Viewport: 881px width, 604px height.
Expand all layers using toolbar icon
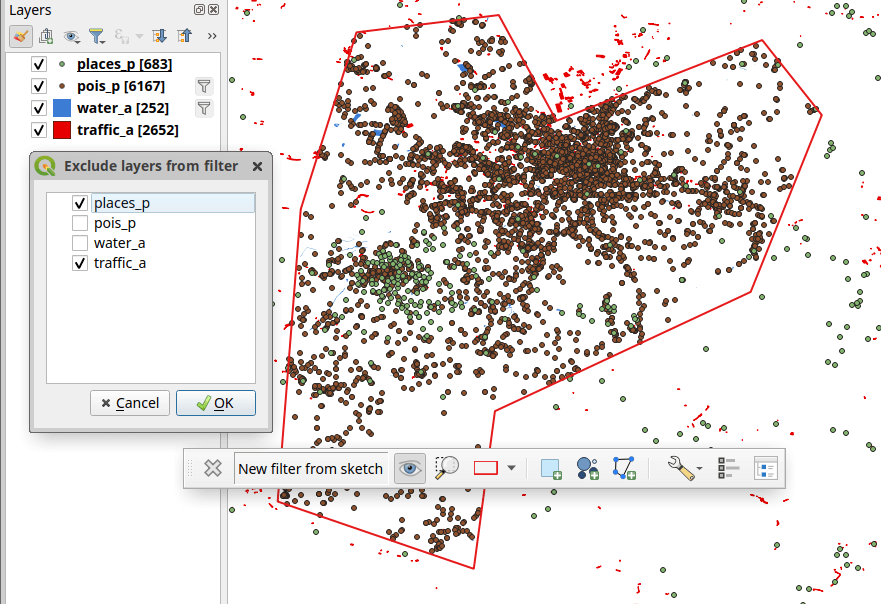[x=157, y=36]
